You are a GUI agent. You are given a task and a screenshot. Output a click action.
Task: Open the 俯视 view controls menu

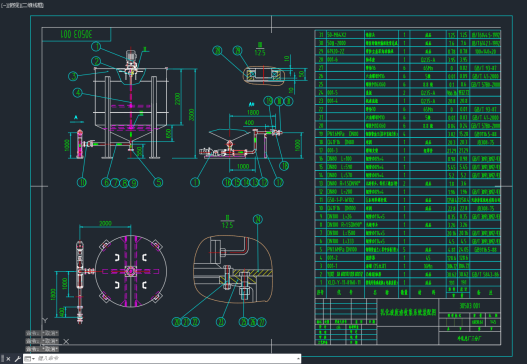point(12,5)
